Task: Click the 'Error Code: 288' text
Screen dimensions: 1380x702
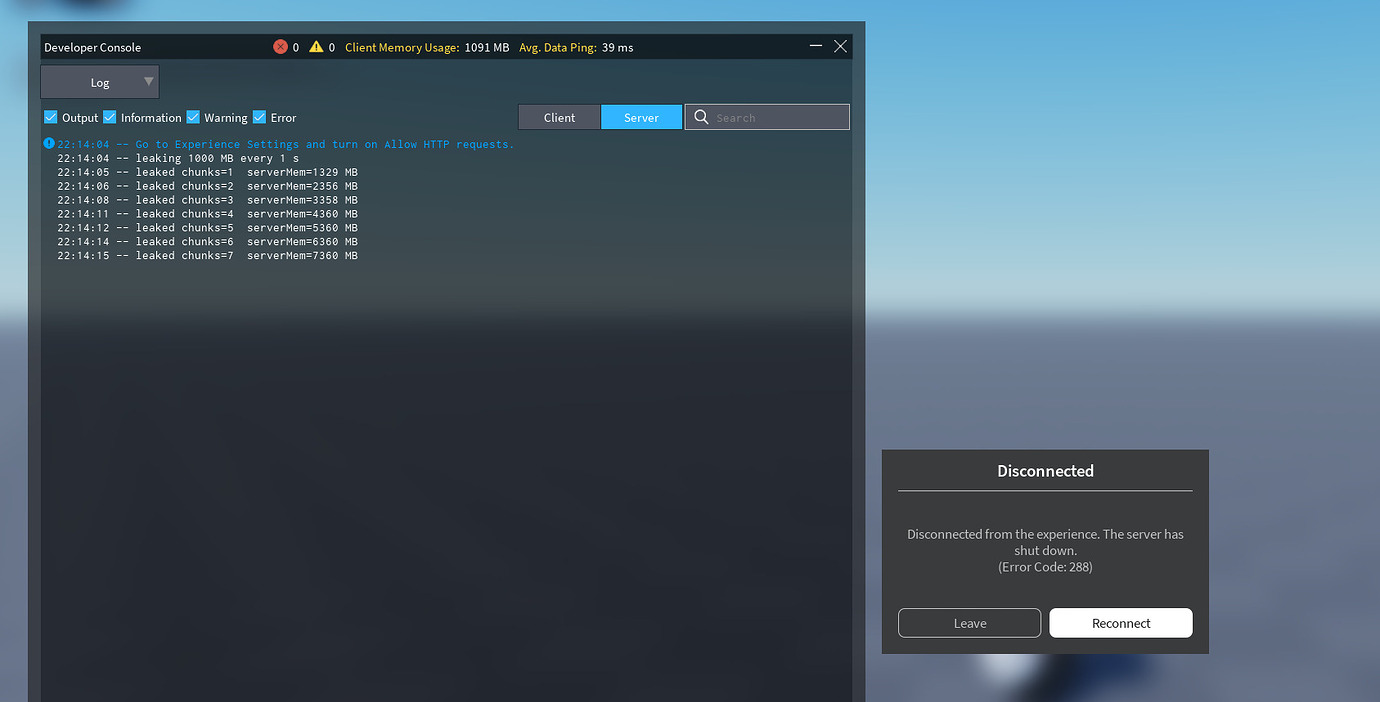Action: tap(1045, 567)
